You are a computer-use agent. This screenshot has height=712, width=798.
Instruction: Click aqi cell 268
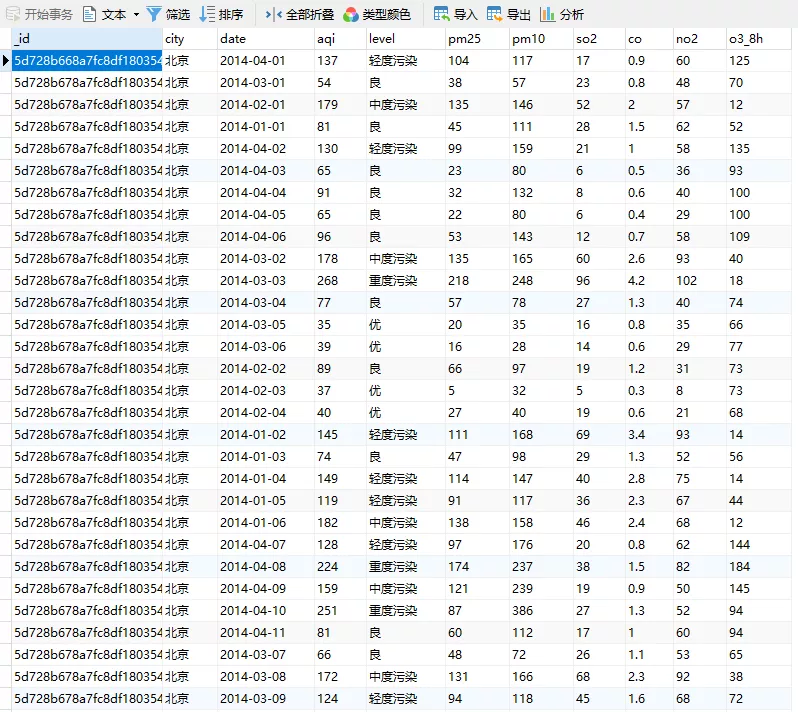340,280
